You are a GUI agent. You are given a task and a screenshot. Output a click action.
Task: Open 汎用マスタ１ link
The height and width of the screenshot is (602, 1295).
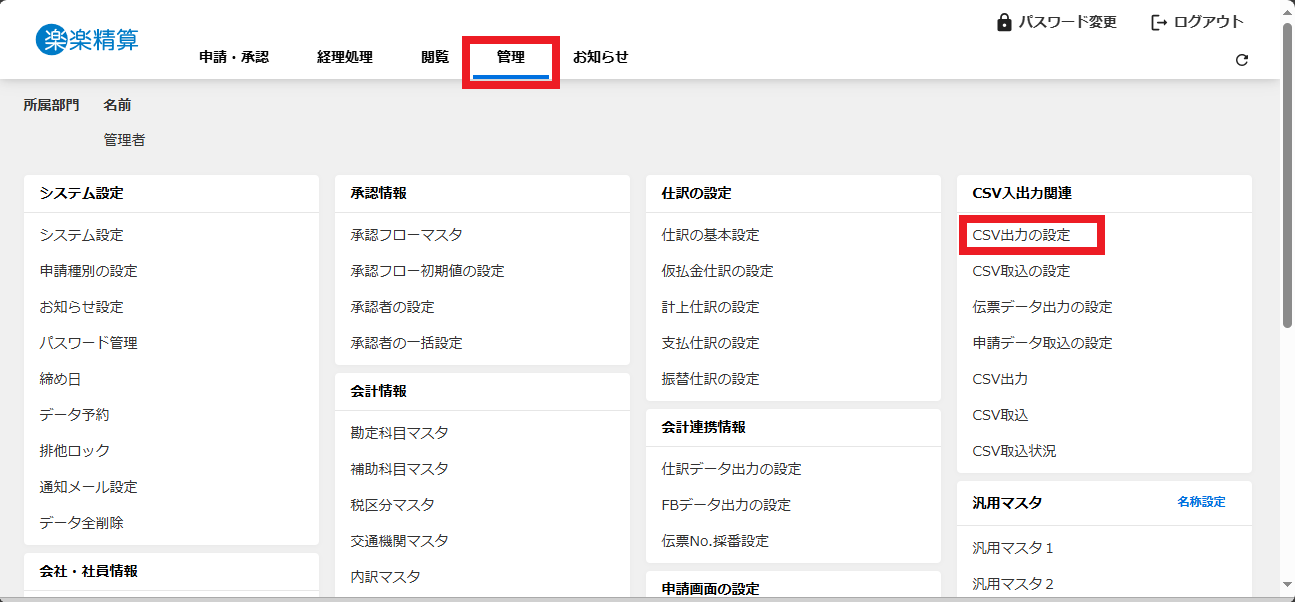(1013, 548)
